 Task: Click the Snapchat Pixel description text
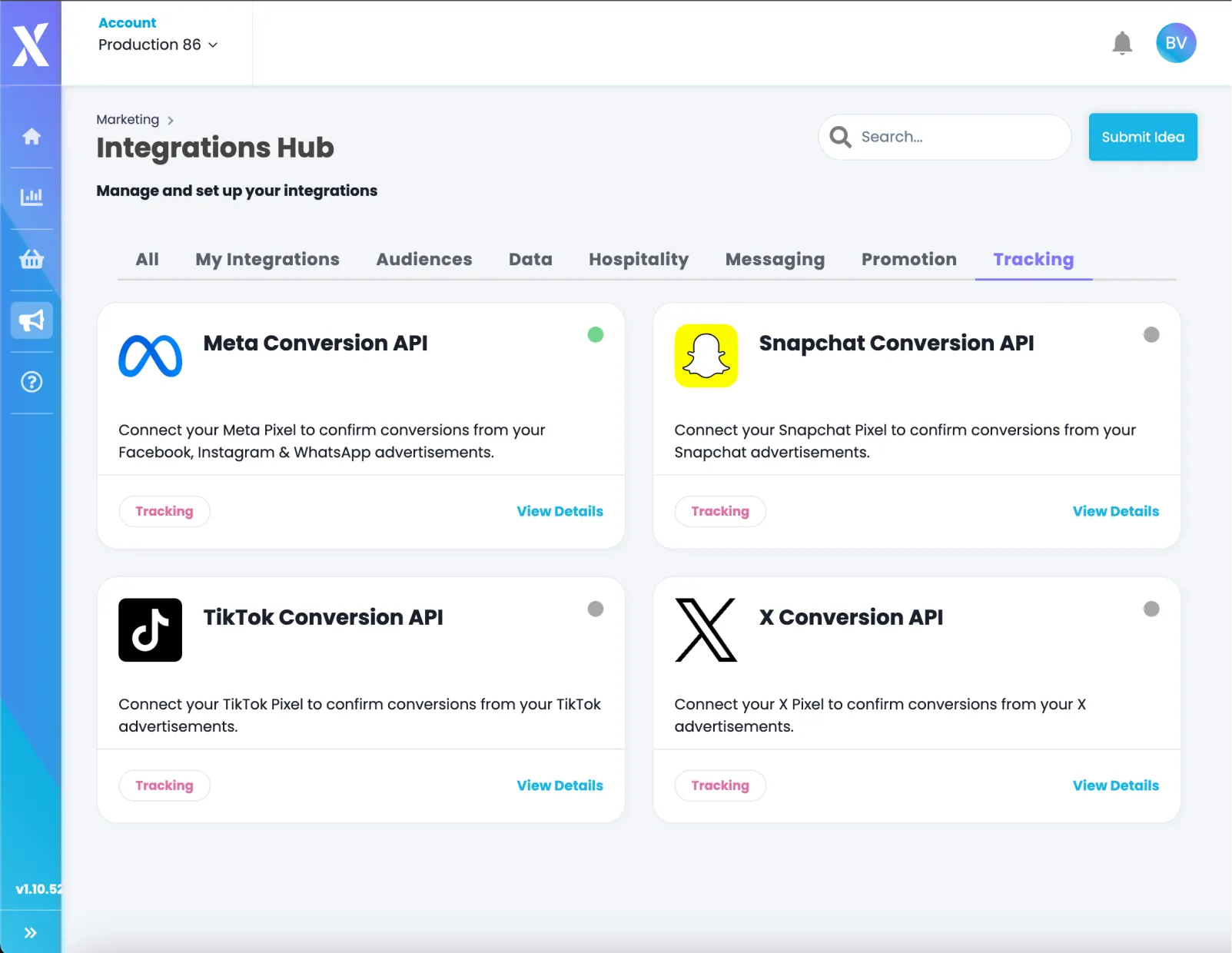(x=905, y=441)
